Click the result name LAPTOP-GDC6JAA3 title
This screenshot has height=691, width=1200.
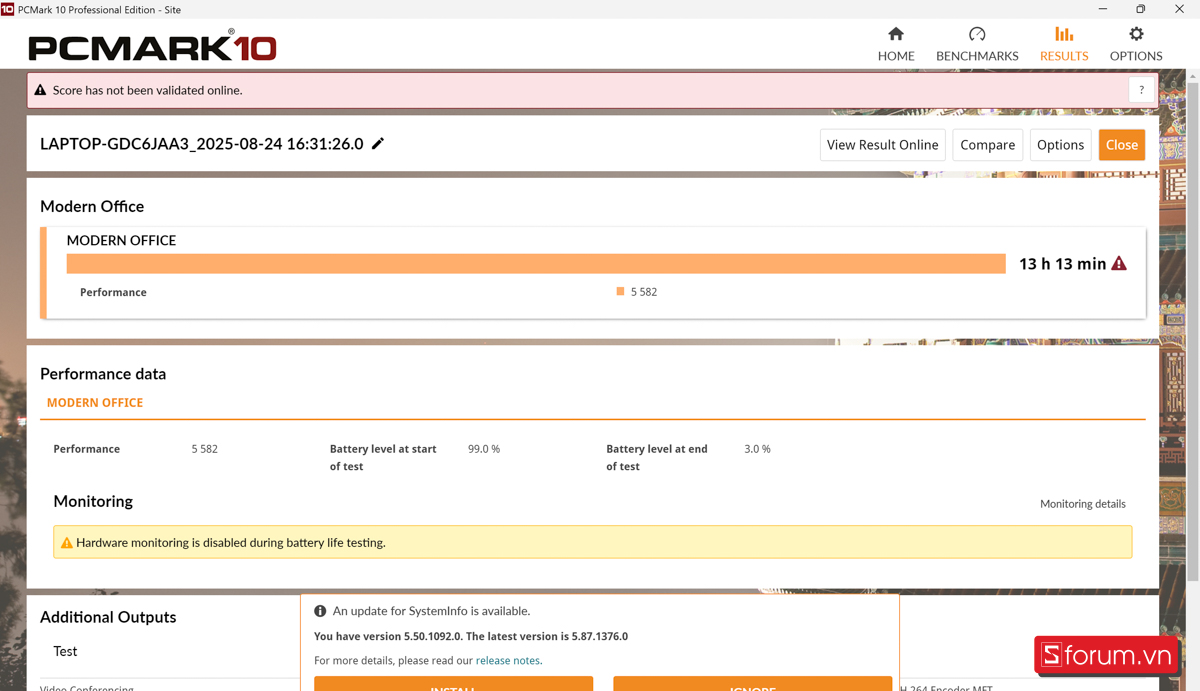(202, 144)
